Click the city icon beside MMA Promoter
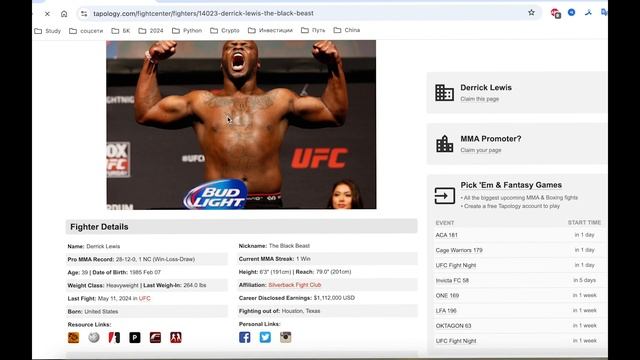The width and height of the screenshot is (640, 360). tap(444, 144)
